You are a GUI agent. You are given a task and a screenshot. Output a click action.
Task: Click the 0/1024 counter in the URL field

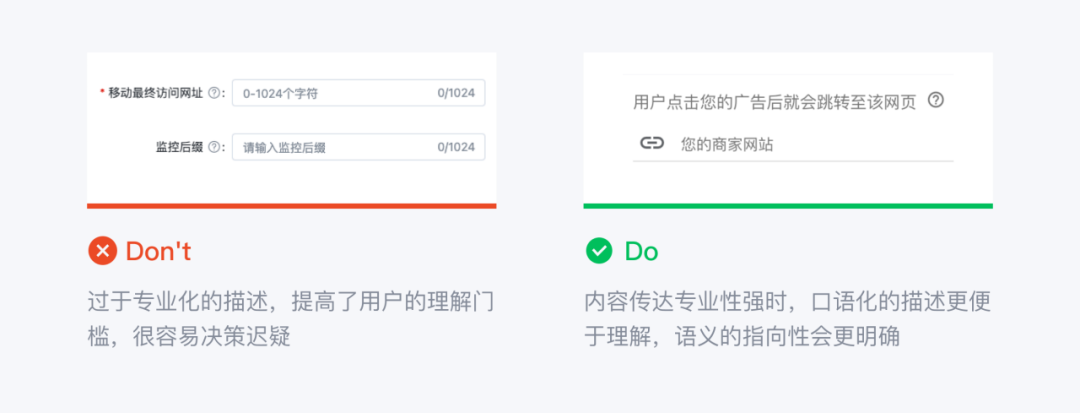point(456,93)
